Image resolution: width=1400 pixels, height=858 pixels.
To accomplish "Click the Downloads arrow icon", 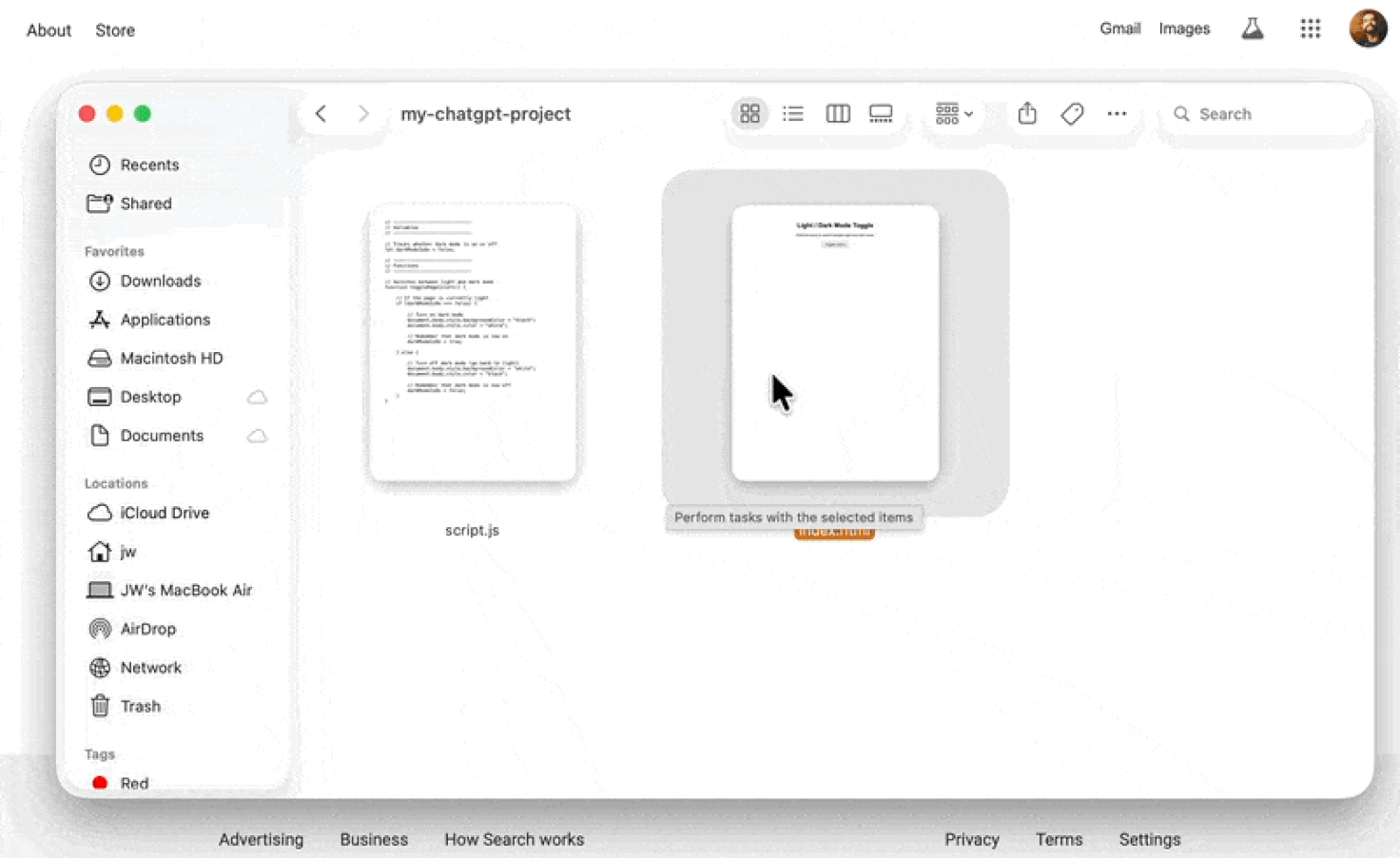I will [x=99, y=281].
